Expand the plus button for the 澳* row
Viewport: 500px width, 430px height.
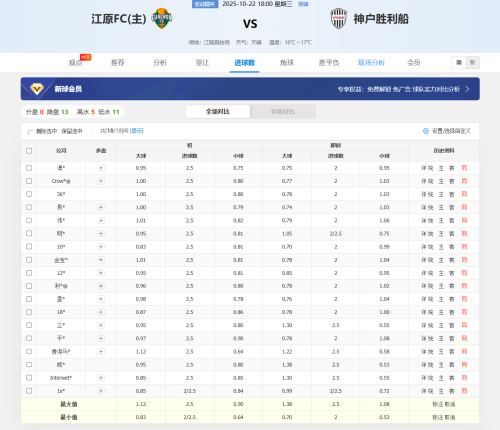pyautogui.click(x=101, y=168)
